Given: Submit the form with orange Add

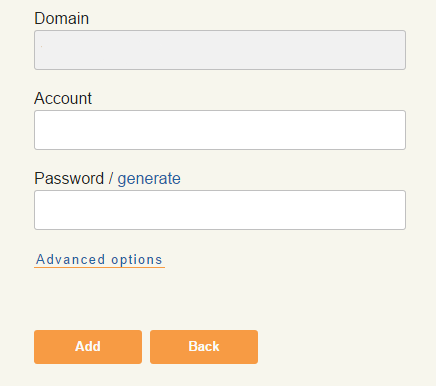Looking at the screenshot, I should (x=88, y=347).
